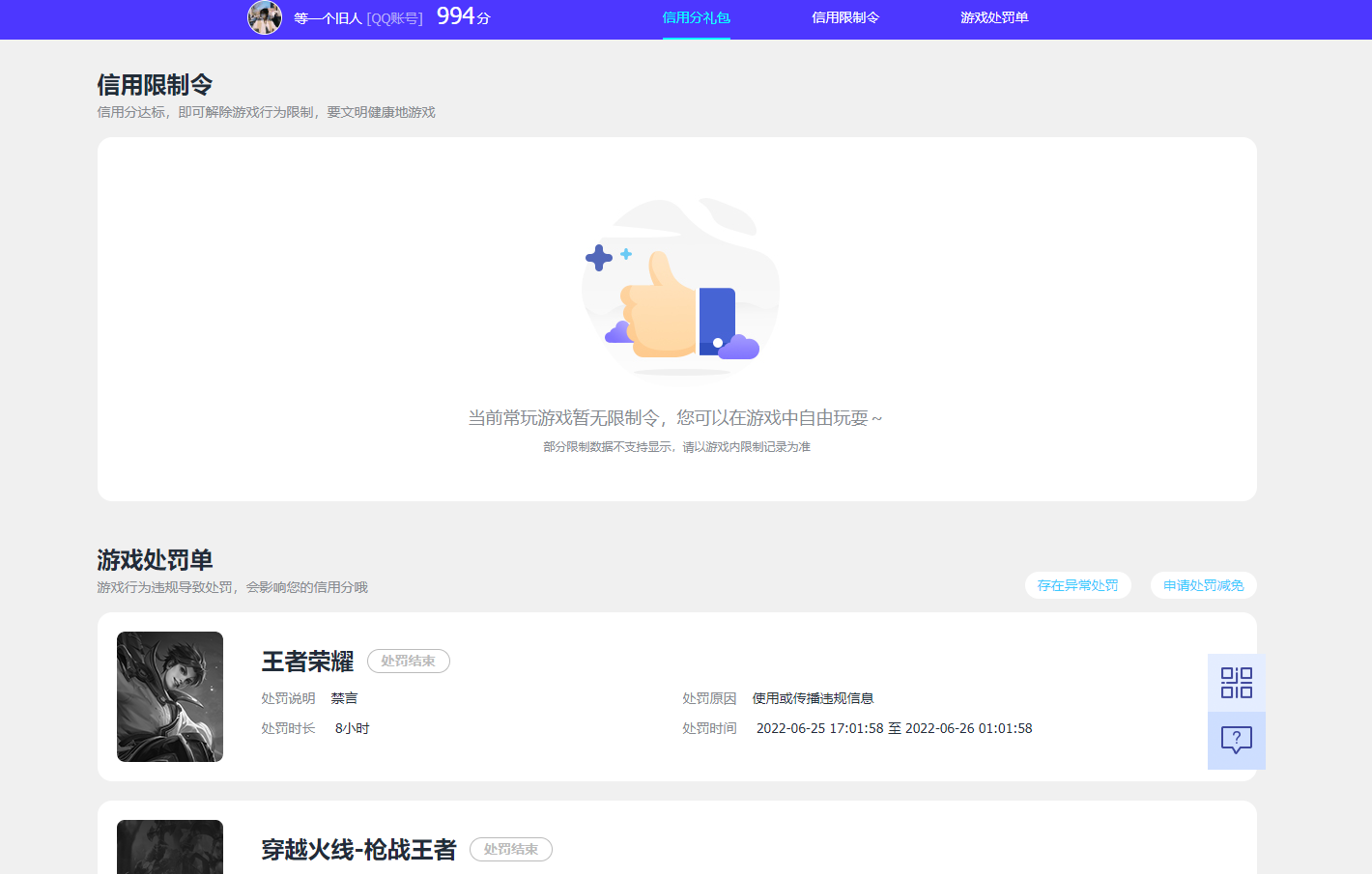Click 使用或传播违规信息 reason text
This screenshot has height=874, width=1372.
(813, 698)
